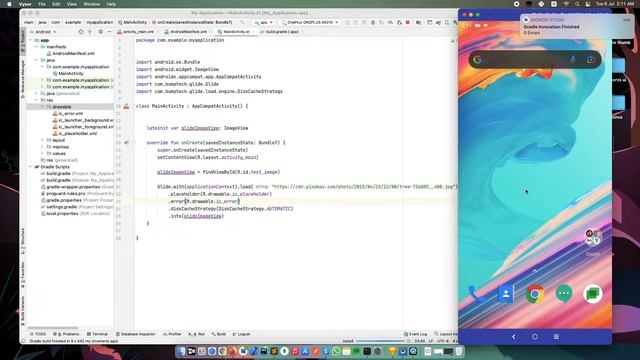Hide the project panel with minus icon
The width and height of the screenshot is (640, 360).
coord(109,31)
